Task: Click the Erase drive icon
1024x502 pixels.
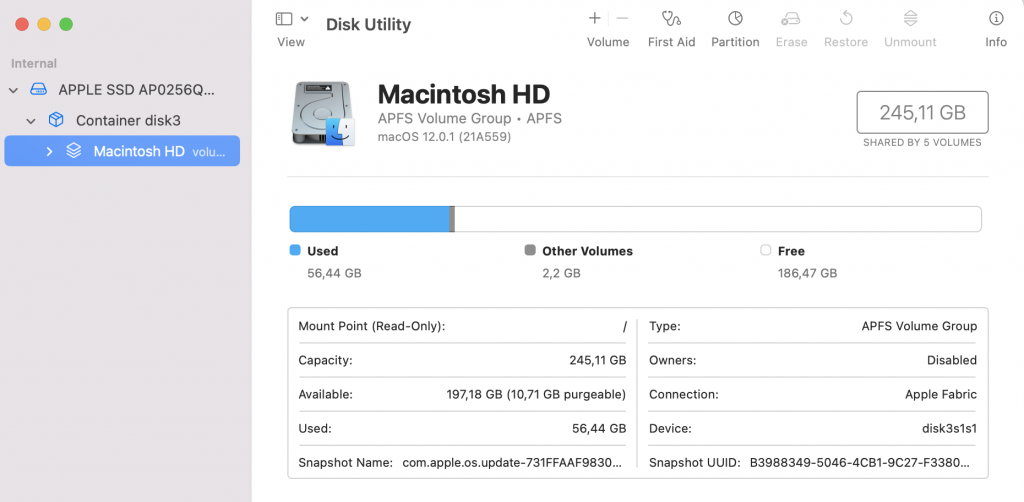Action: click(x=791, y=18)
